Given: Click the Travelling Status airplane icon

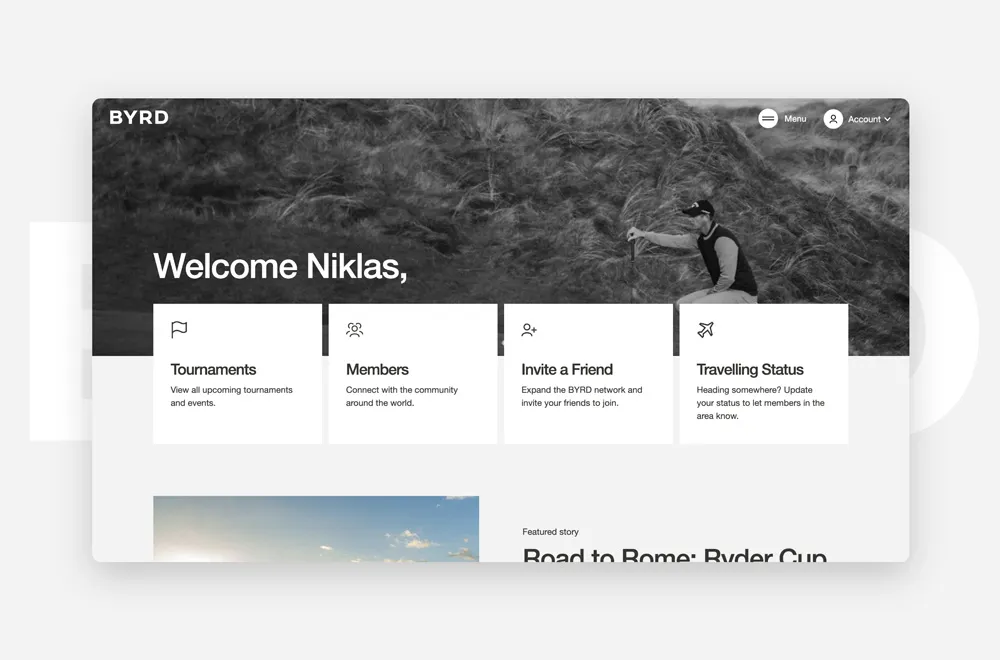Looking at the screenshot, I should click(x=705, y=330).
